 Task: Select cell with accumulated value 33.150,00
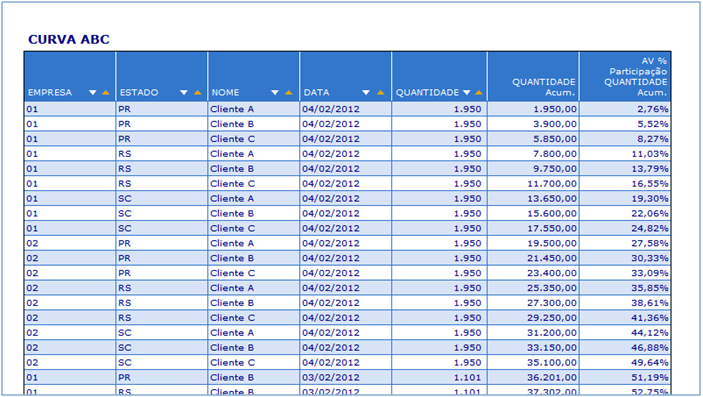533,347
